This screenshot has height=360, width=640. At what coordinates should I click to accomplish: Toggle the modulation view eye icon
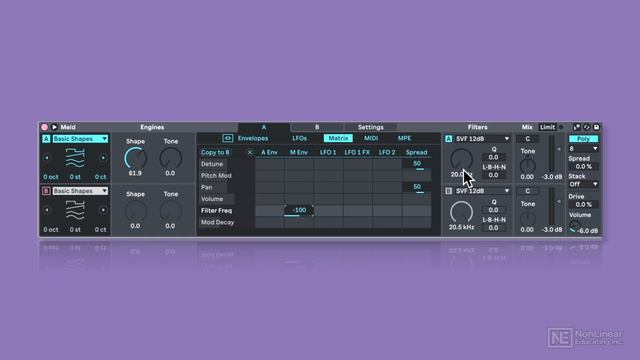[227, 138]
